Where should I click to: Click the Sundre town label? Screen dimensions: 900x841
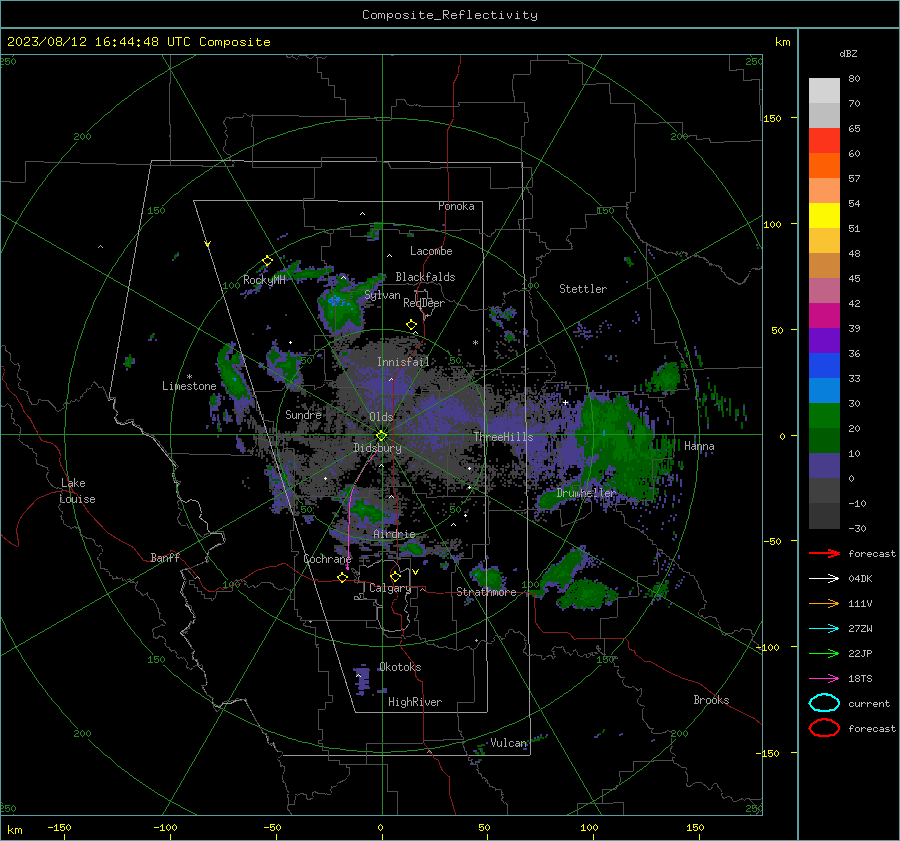(x=303, y=414)
